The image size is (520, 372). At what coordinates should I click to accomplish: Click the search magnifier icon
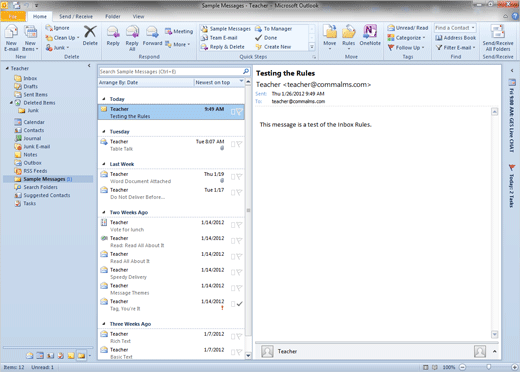click(246, 71)
